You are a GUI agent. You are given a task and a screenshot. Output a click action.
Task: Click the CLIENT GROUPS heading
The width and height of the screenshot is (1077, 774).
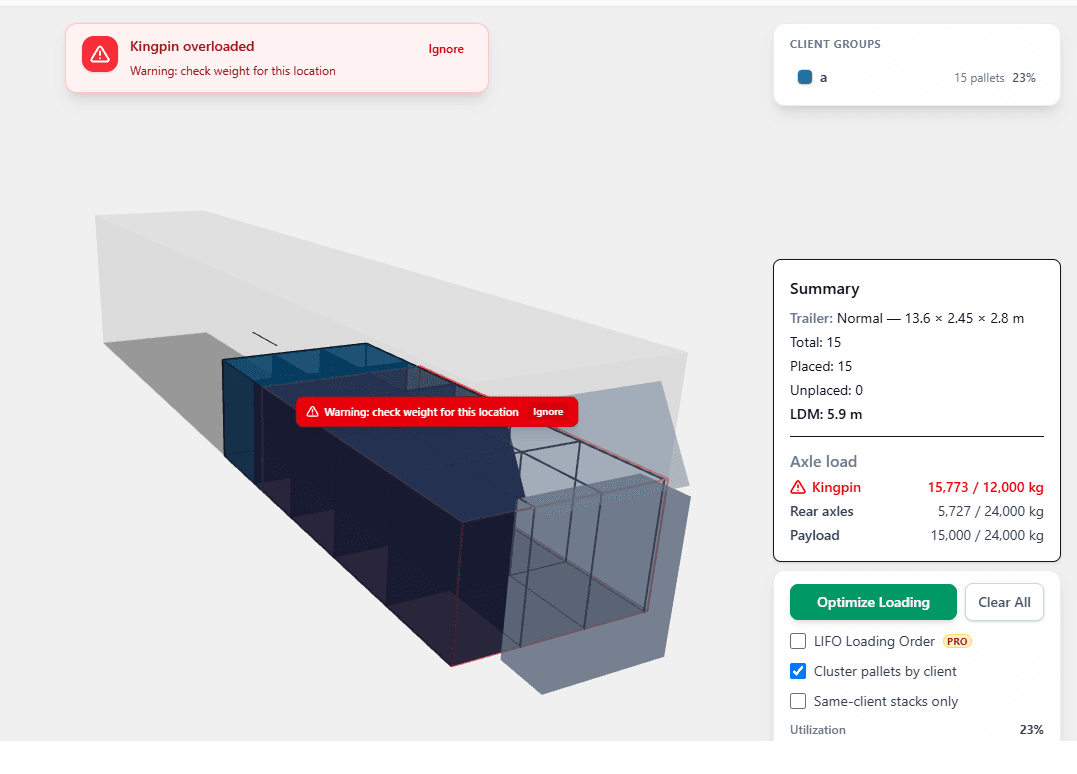pos(835,44)
